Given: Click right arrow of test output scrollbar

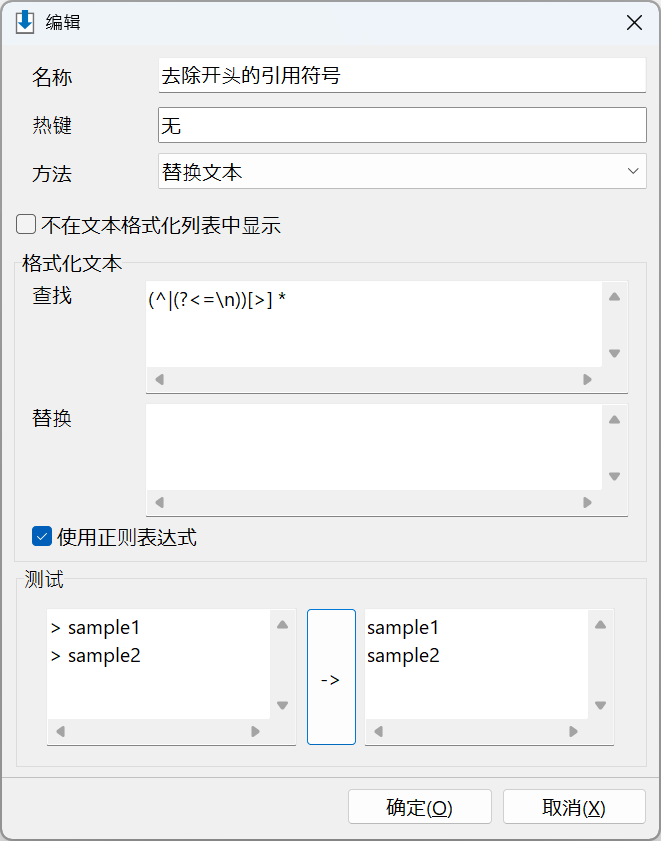Looking at the screenshot, I should (x=574, y=732).
